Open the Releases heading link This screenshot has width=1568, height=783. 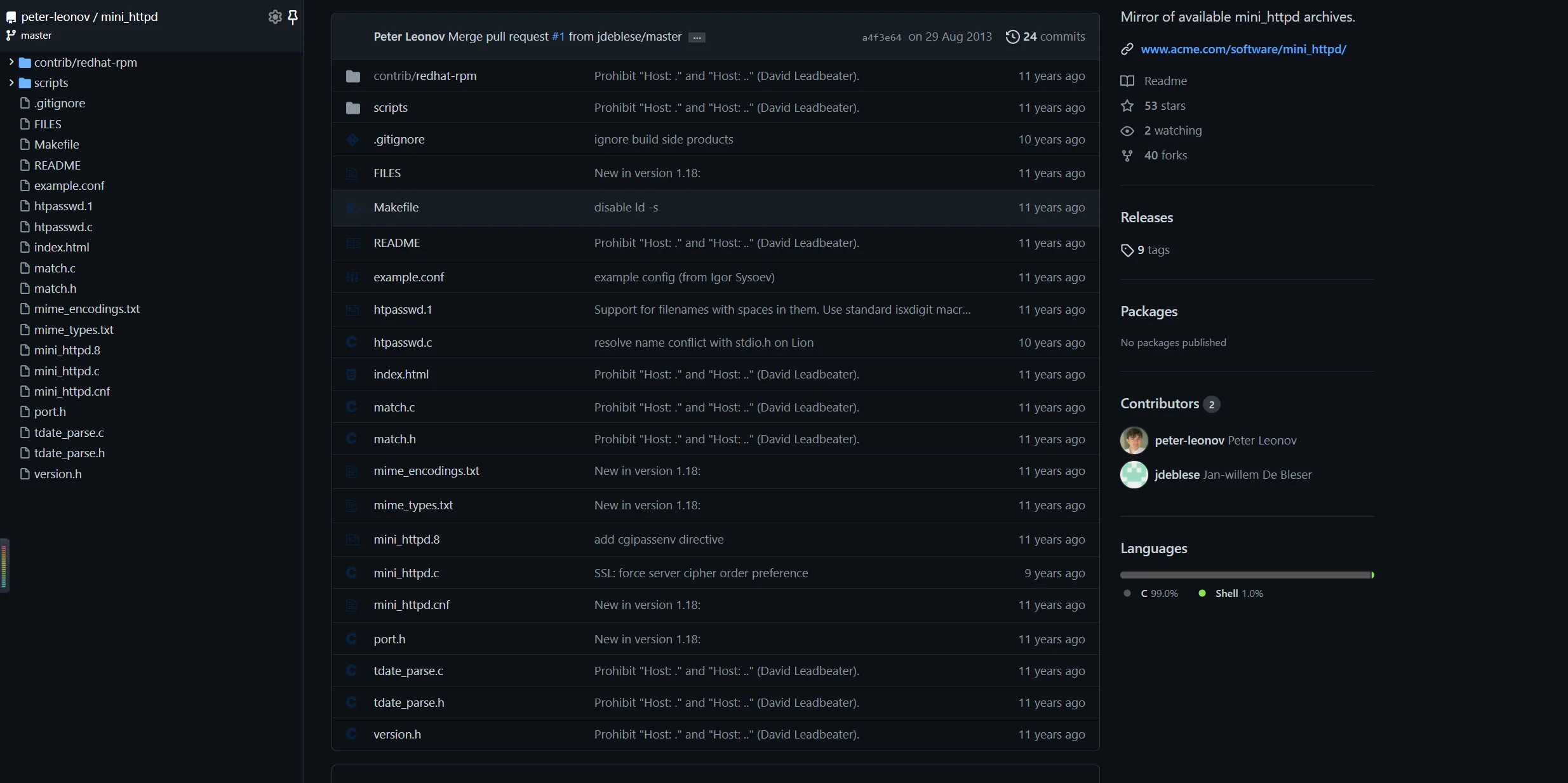pyautogui.click(x=1147, y=218)
